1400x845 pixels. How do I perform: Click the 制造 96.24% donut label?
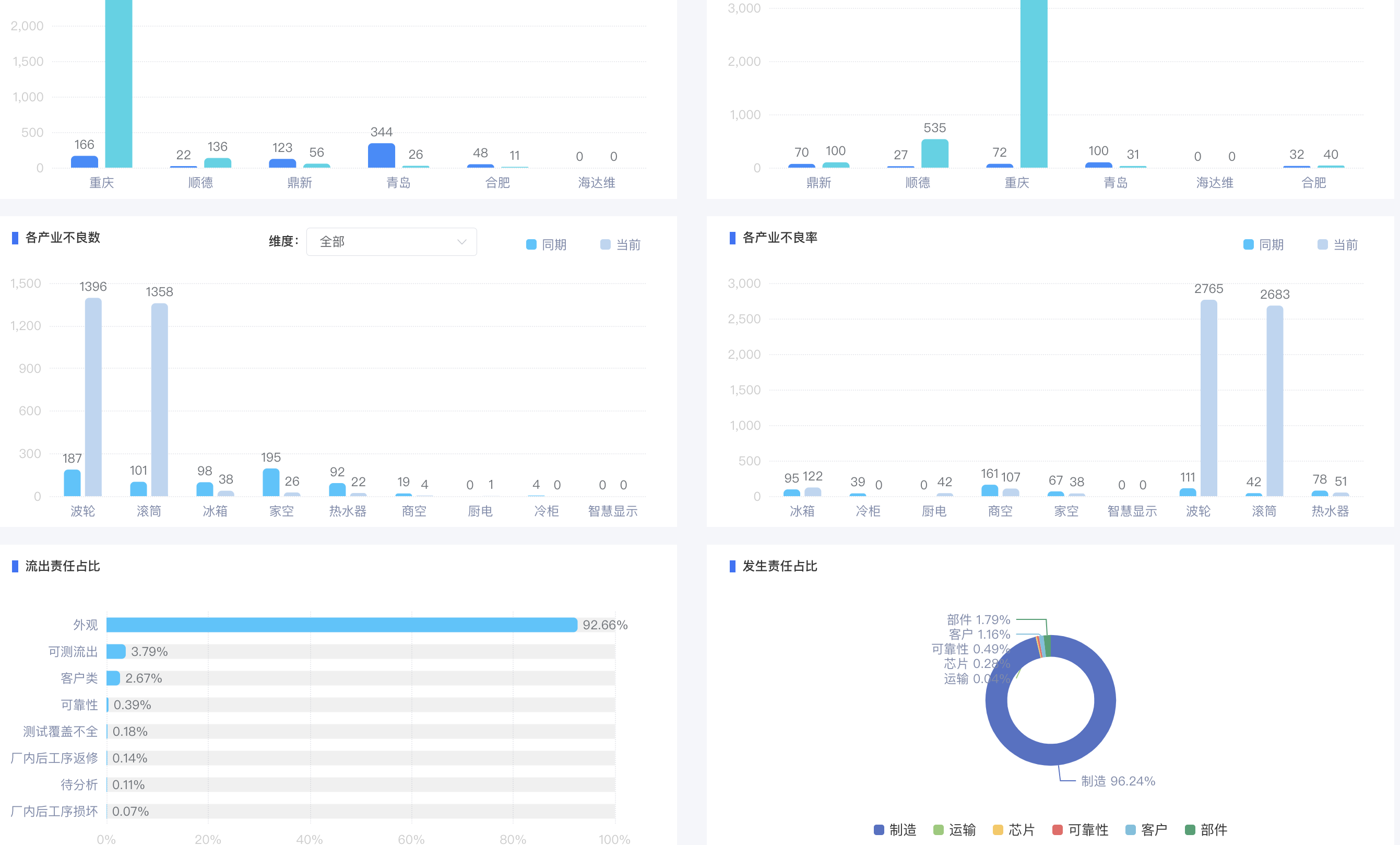pos(1118,781)
